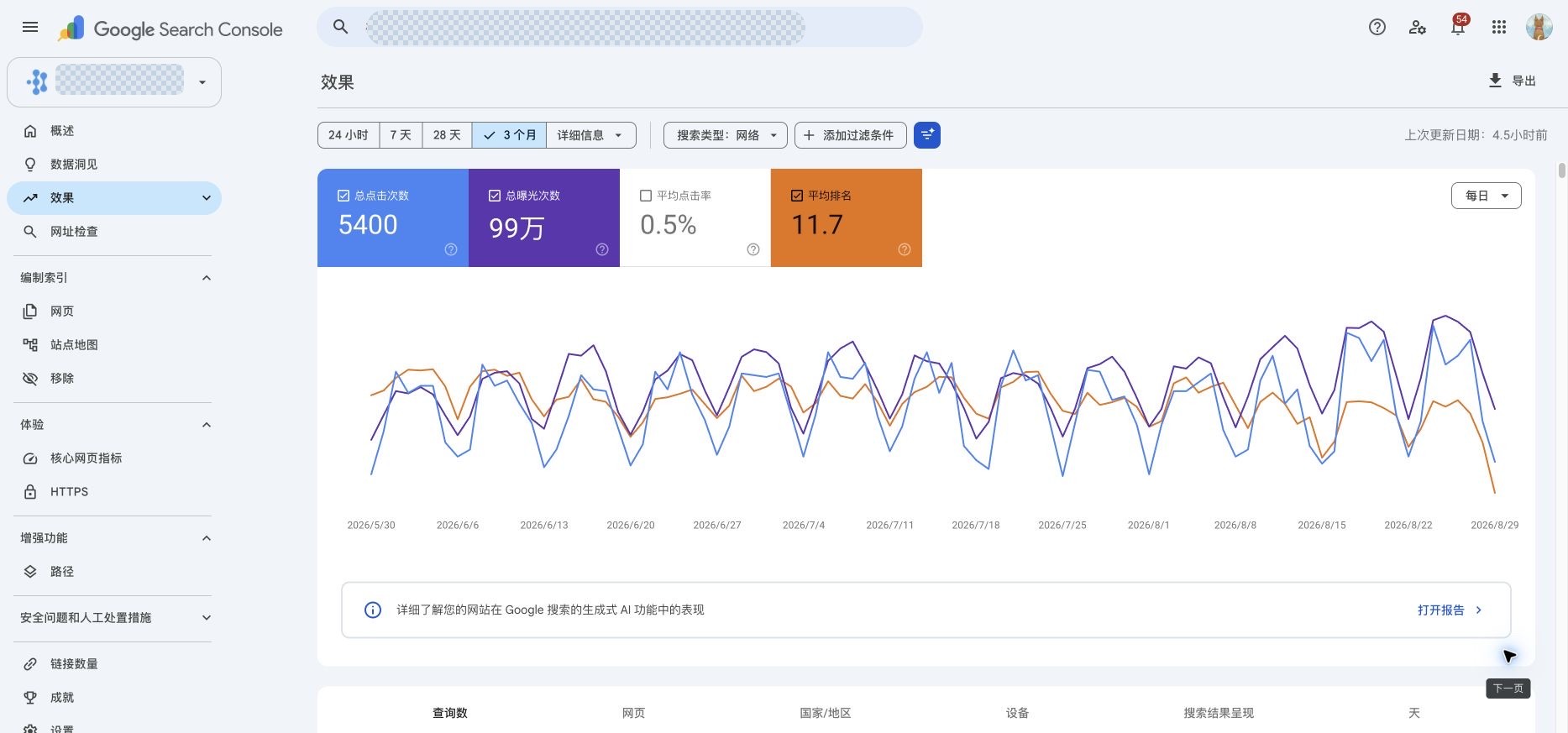Open the Google apps grid

(x=1499, y=27)
